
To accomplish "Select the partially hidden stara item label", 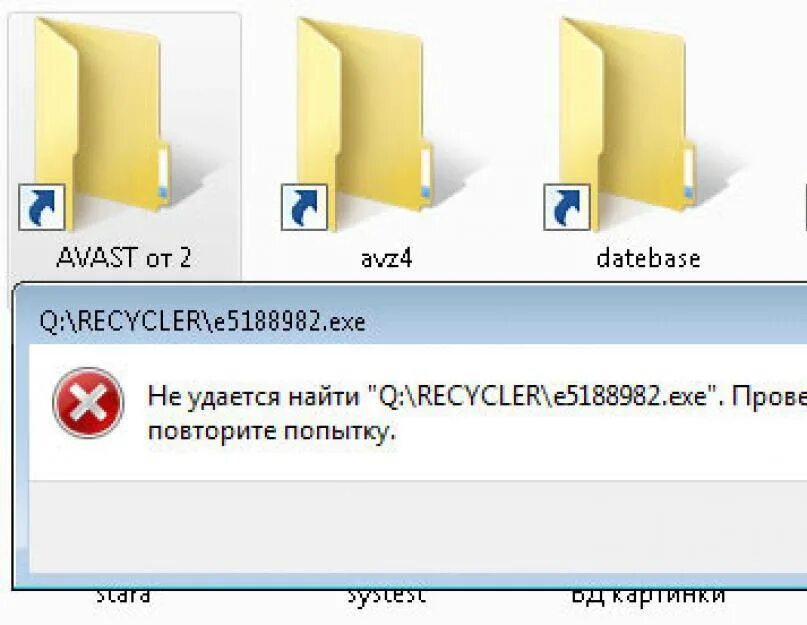I will [x=123, y=597].
